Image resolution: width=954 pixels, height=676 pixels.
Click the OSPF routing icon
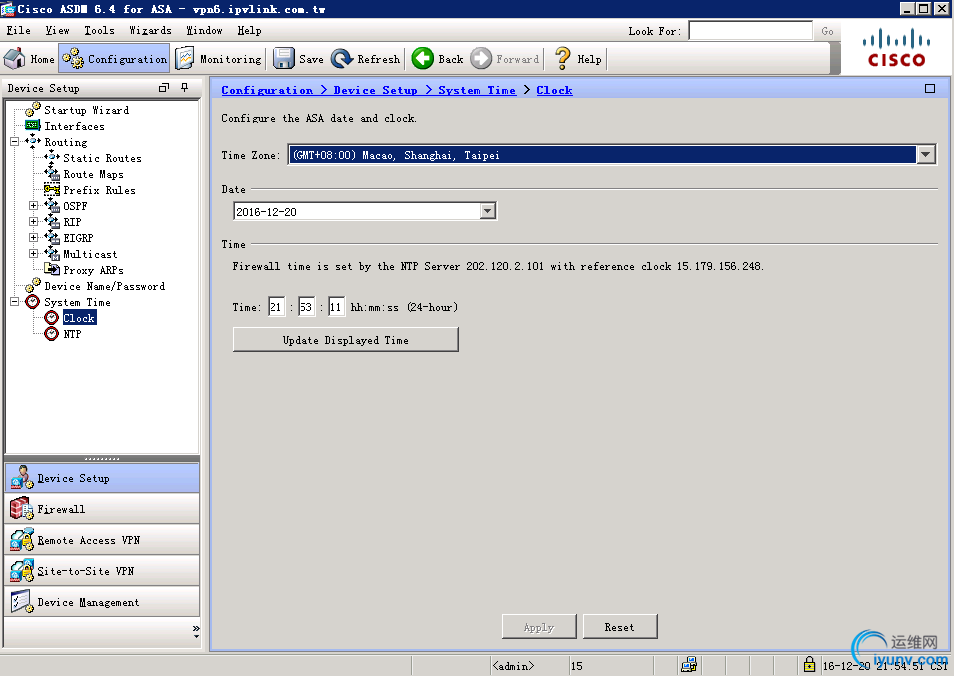click(52, 206)
